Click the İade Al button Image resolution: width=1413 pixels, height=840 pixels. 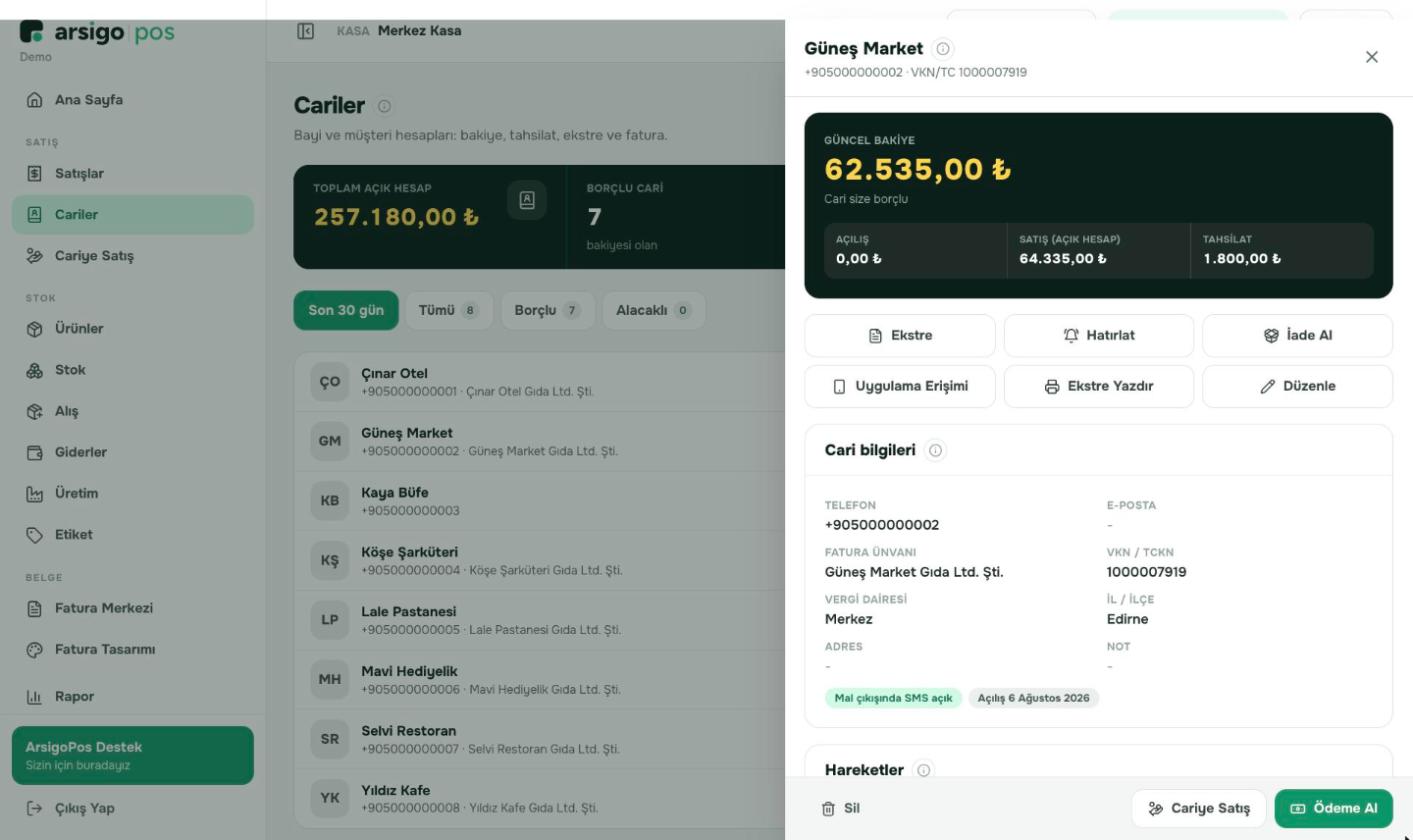pos(1297,336)
